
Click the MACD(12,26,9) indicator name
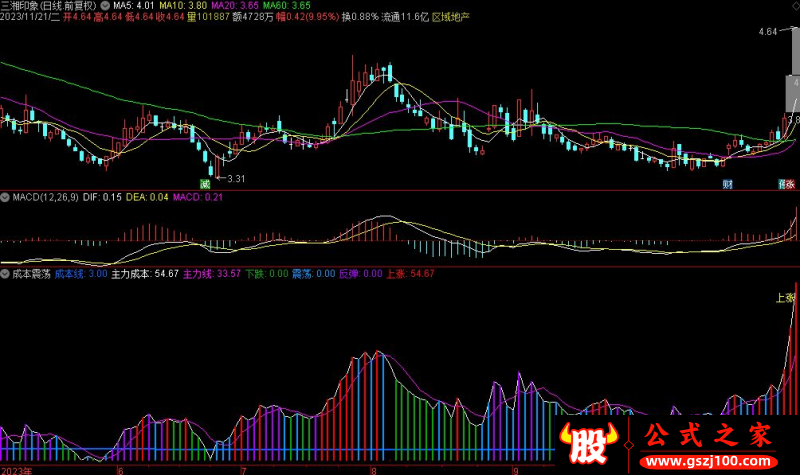[45, 197]
